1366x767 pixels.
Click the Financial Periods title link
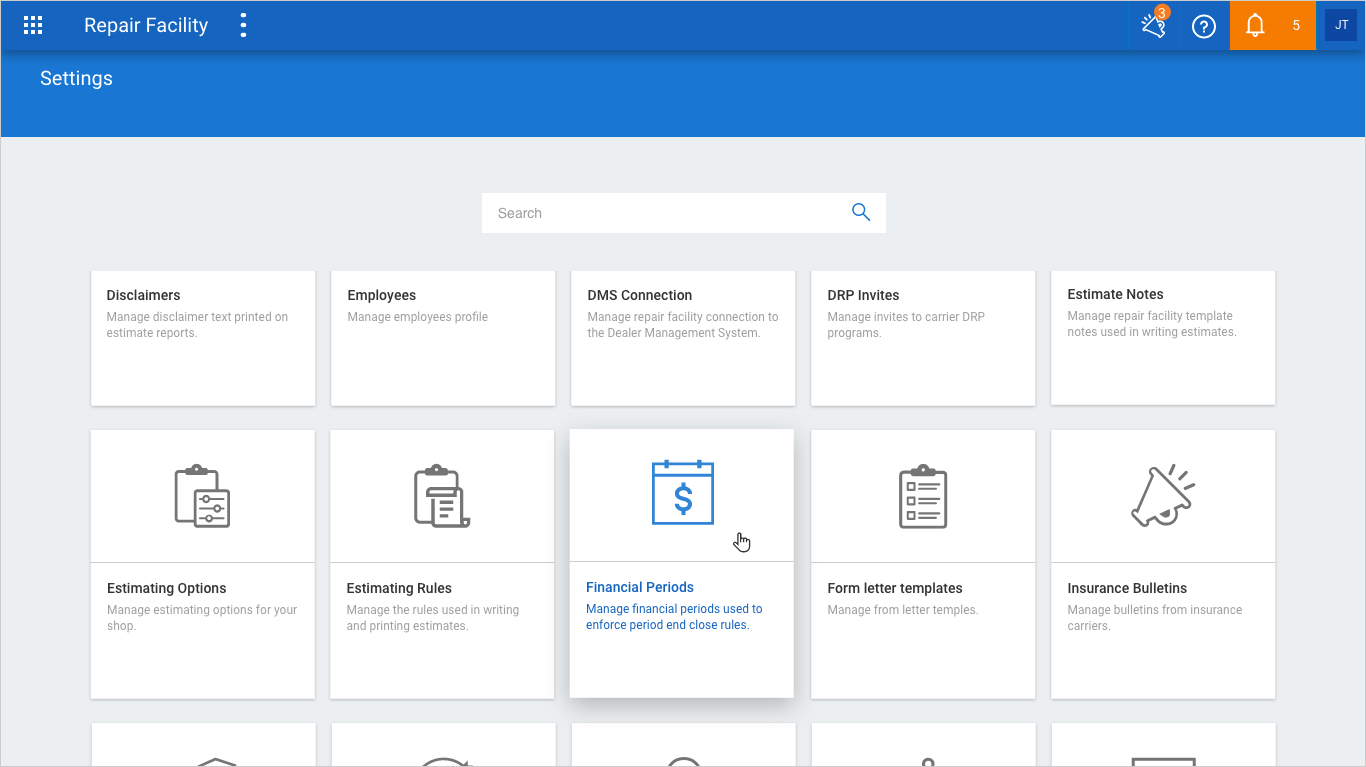click(640, 587)
